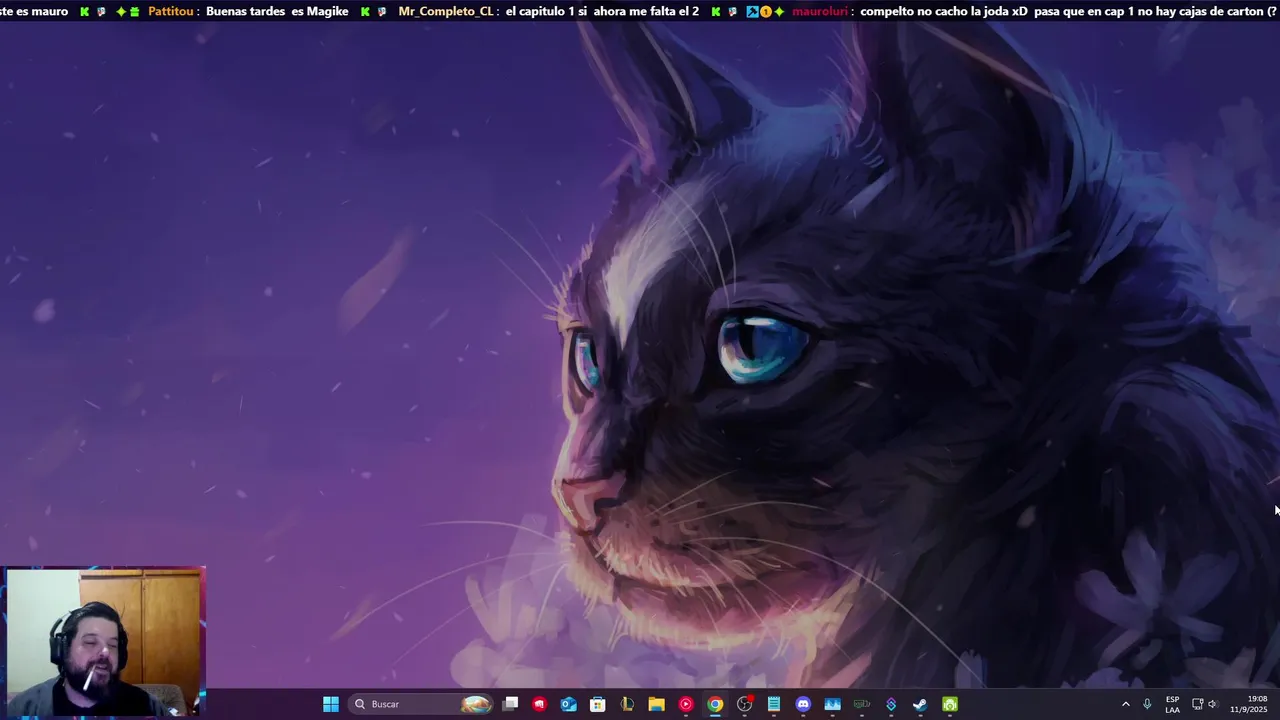Open the network status tray icon
The height and width of the screenshot is (720, 1280).
(x=1197, y=704)
